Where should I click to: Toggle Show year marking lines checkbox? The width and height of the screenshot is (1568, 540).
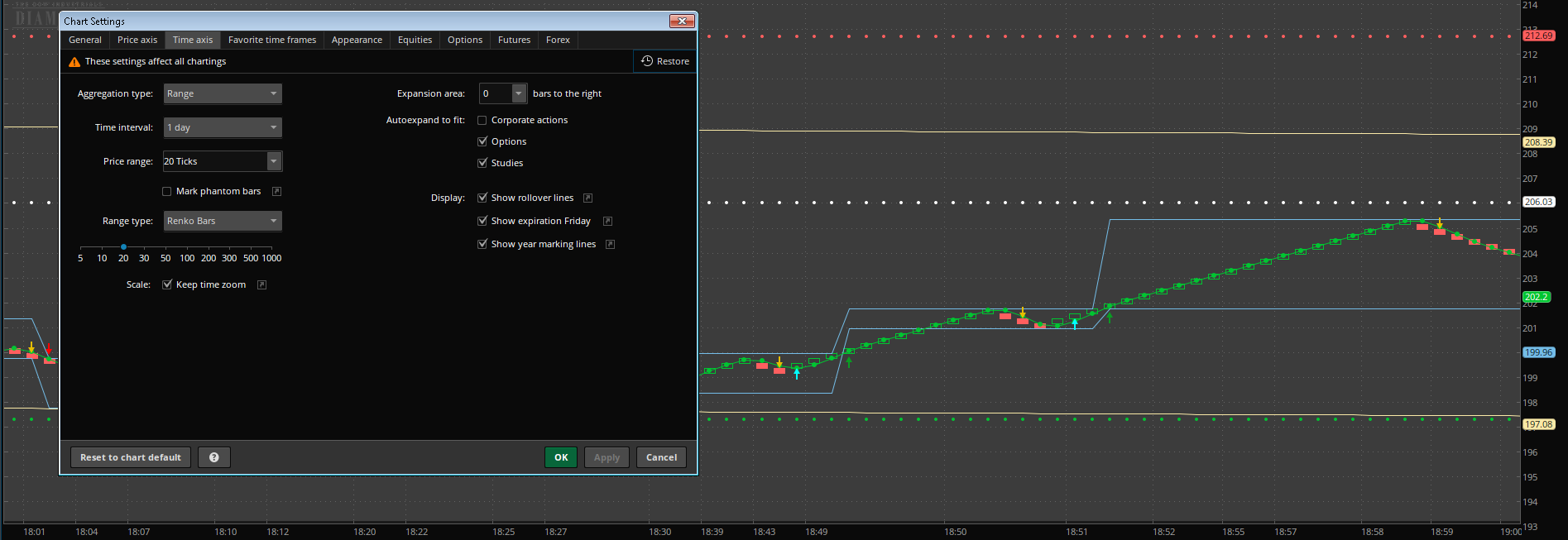[482, 244]
